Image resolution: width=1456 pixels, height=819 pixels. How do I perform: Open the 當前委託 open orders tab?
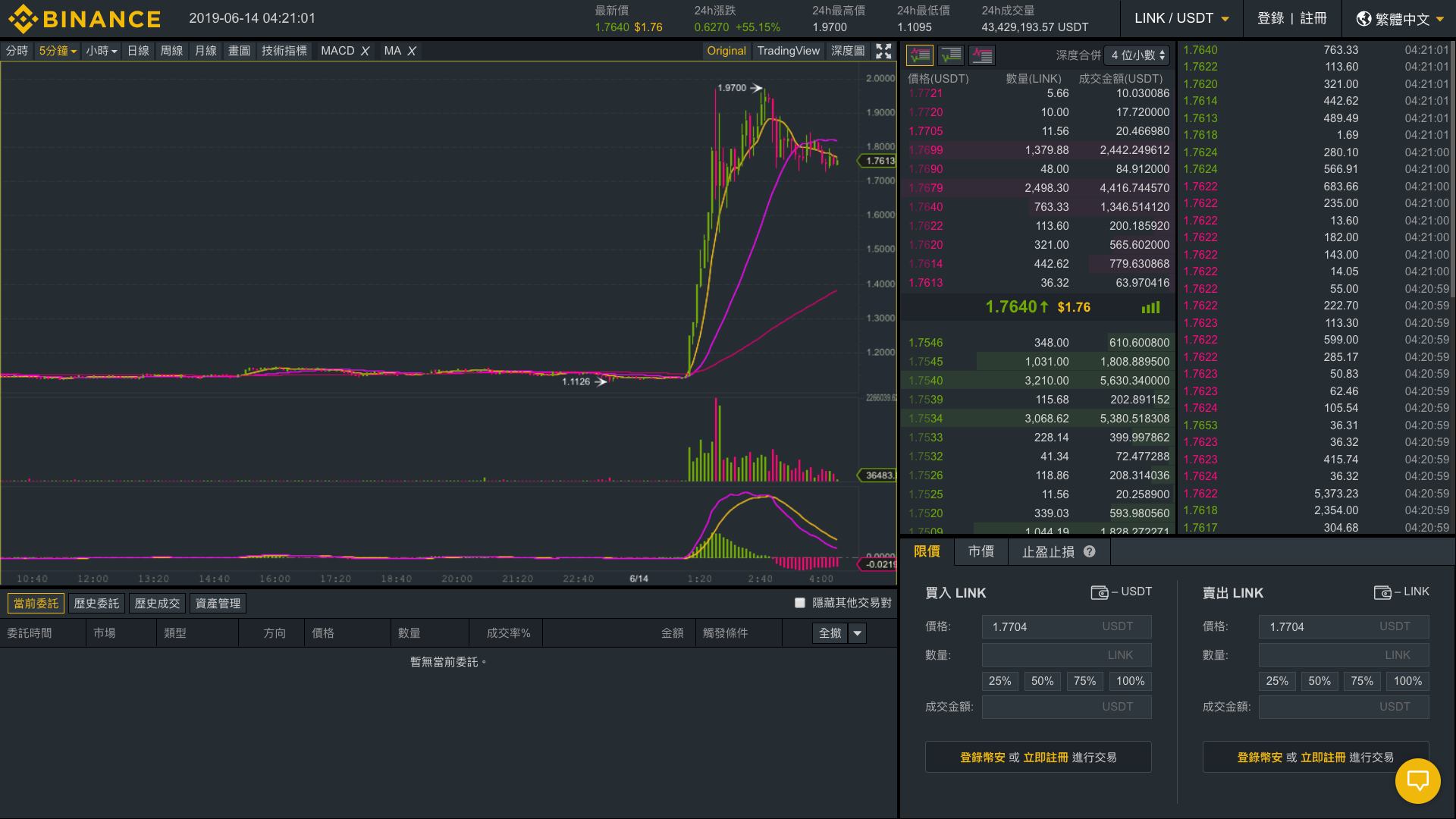pyautogui.click(x=36, y=603)
